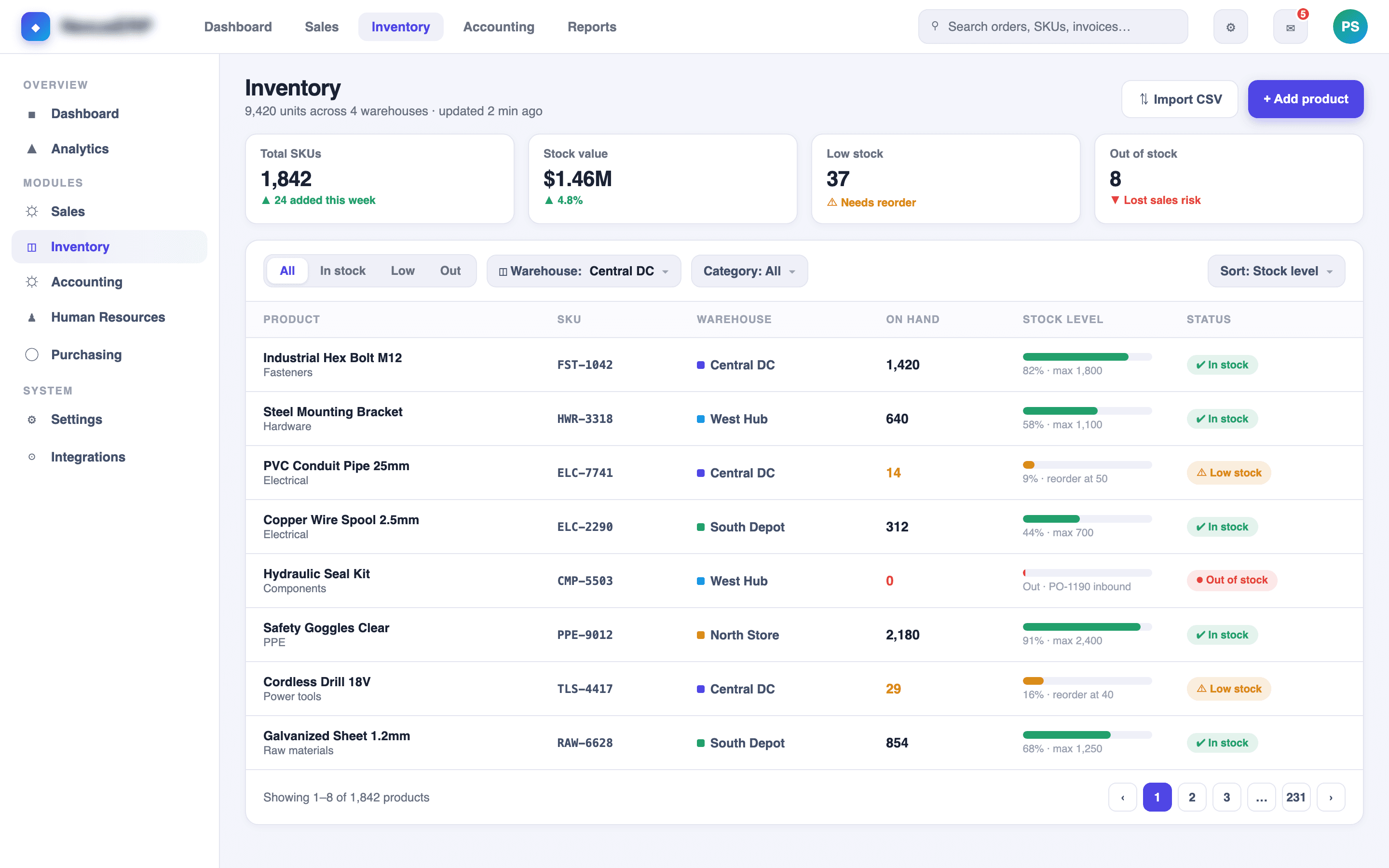Click the Add product button

pos(1306,99)
